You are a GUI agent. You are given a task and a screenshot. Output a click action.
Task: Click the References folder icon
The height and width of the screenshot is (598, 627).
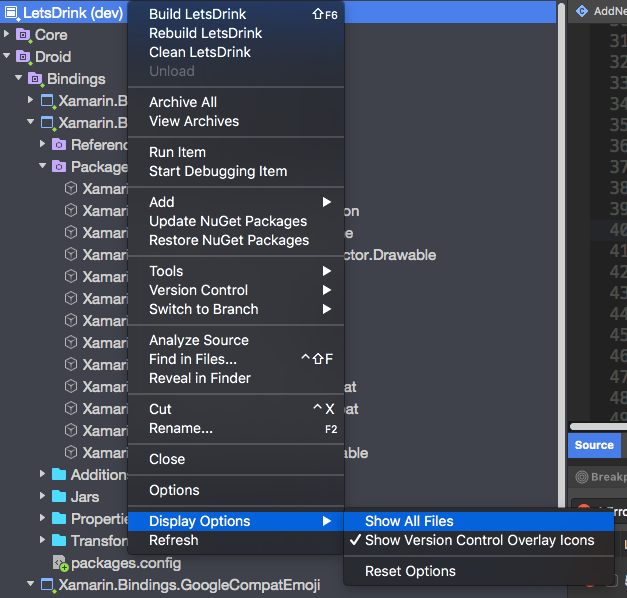tap(59, 145)
